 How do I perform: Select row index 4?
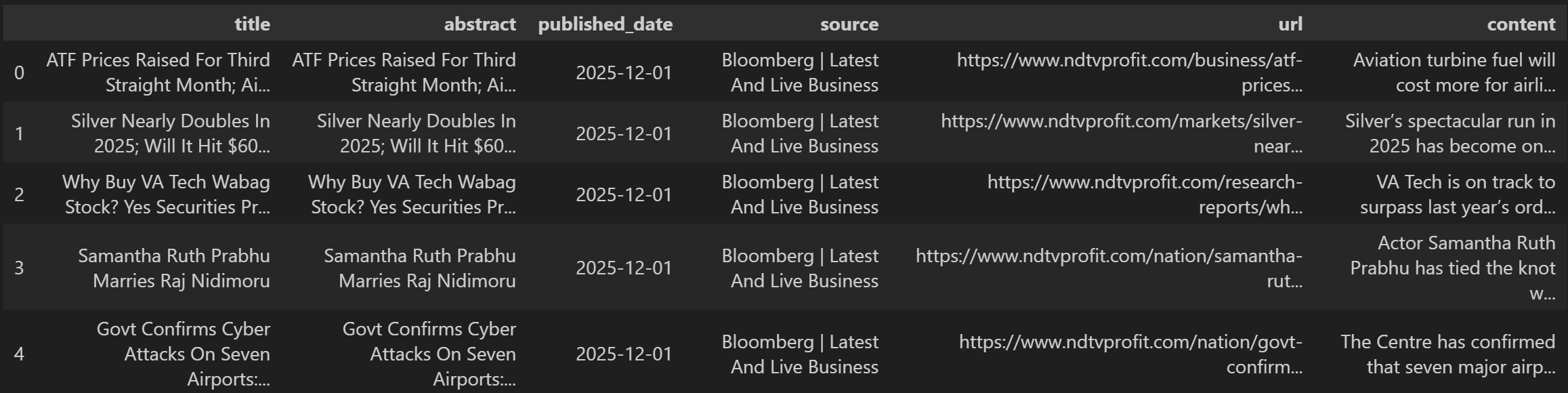click(x=19, y=354)
